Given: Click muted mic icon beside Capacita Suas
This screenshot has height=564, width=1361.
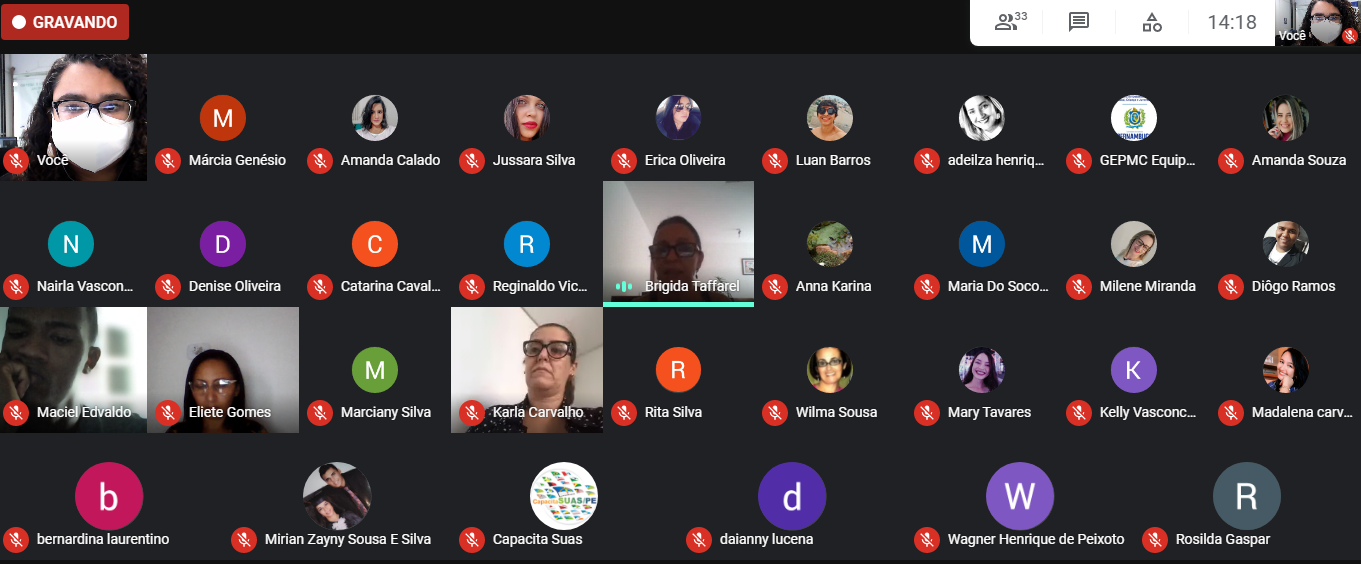Looking at the screenshot, I should [472, 539].
